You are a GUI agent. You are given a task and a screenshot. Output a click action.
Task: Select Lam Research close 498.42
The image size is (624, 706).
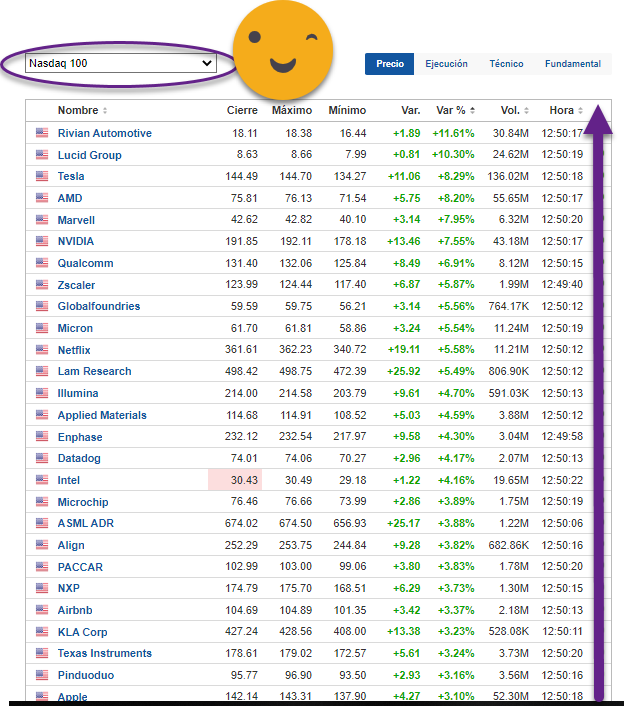tap(241, 371)
